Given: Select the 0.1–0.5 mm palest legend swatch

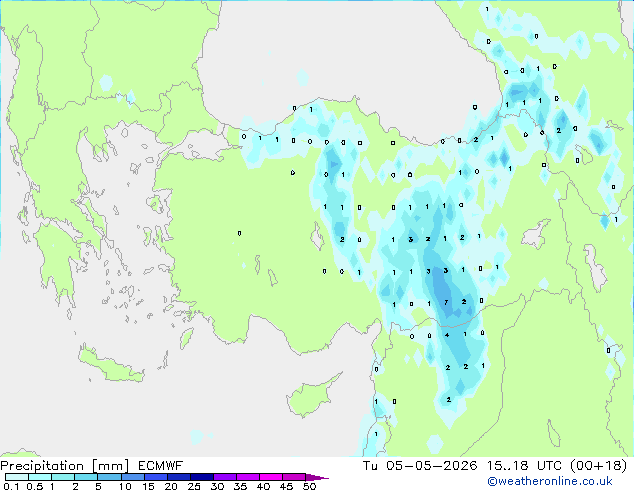Looking at the screenshot, I should 17,477.
